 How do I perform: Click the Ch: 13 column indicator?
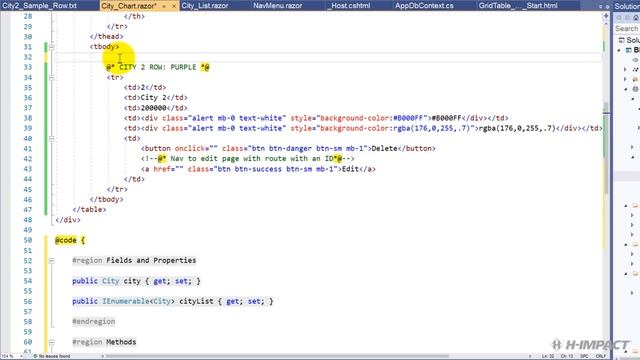coord(567,356)
